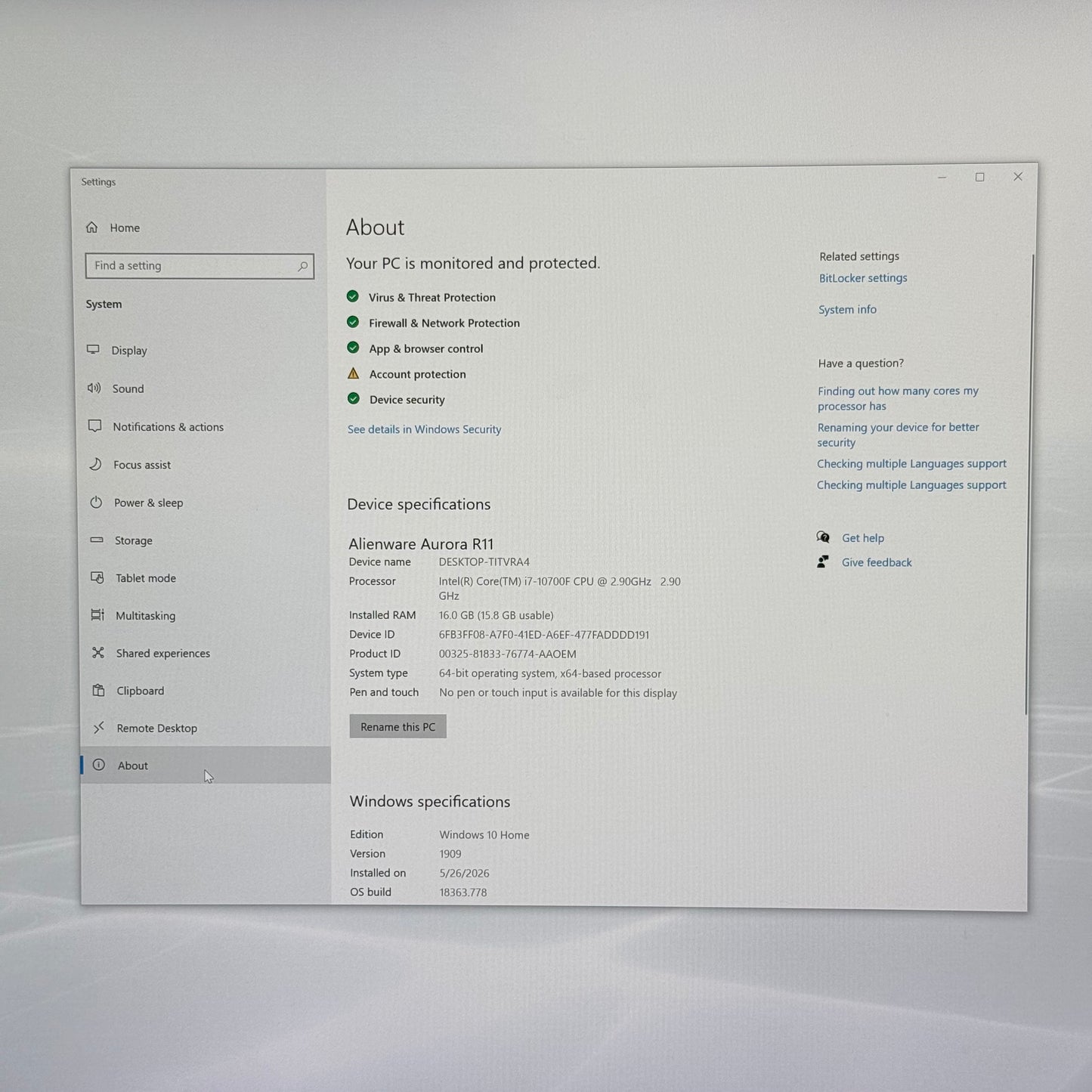The width and height of the screenshot is (1092, 1092).
Task: Open first Checking multiple Languages support link
Action: click(911, 463)
